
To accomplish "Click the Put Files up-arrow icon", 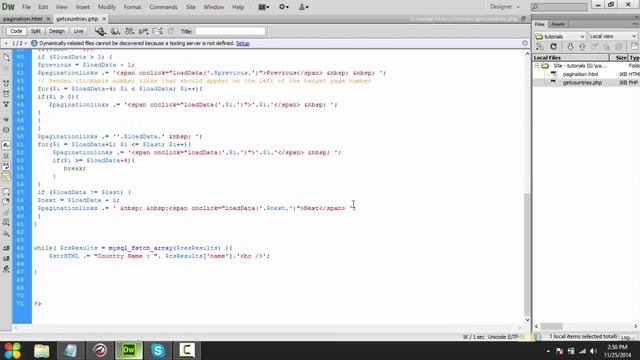I will 582,47.
